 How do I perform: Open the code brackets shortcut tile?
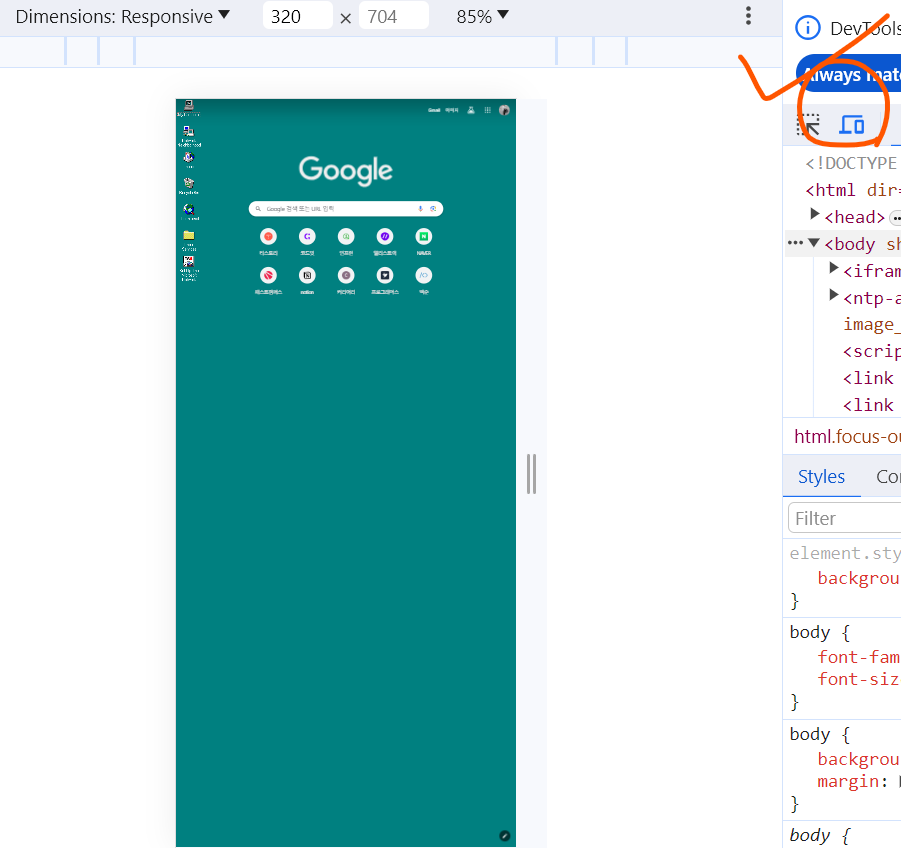tap(423, 275)
